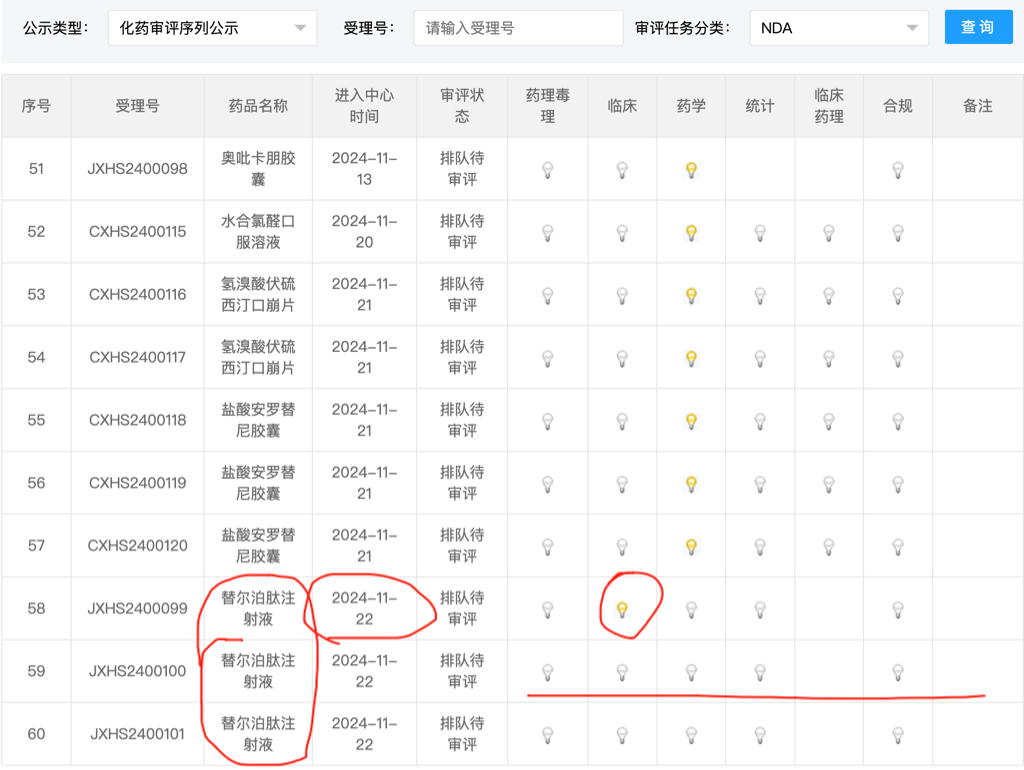The width and height of the screenshot is (1024, 770).
Task: Click the 进入中心时间 column header
Action: (x=364, y=106)
